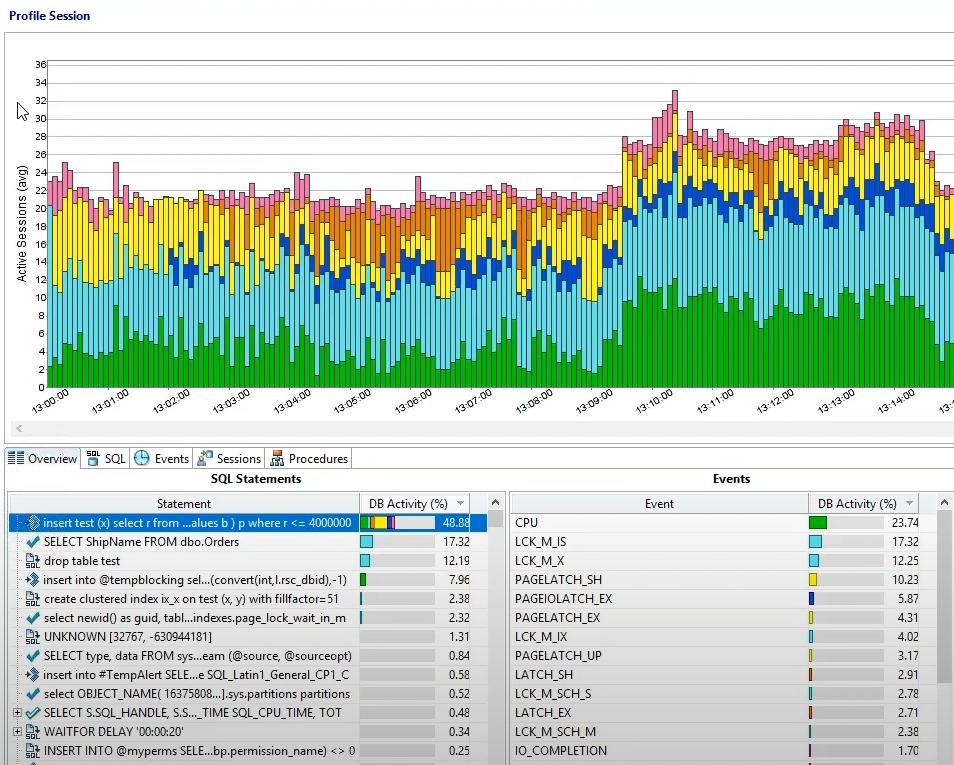
Task: Click the Procedures tab hierarchy icon
Action: (277, 458)
